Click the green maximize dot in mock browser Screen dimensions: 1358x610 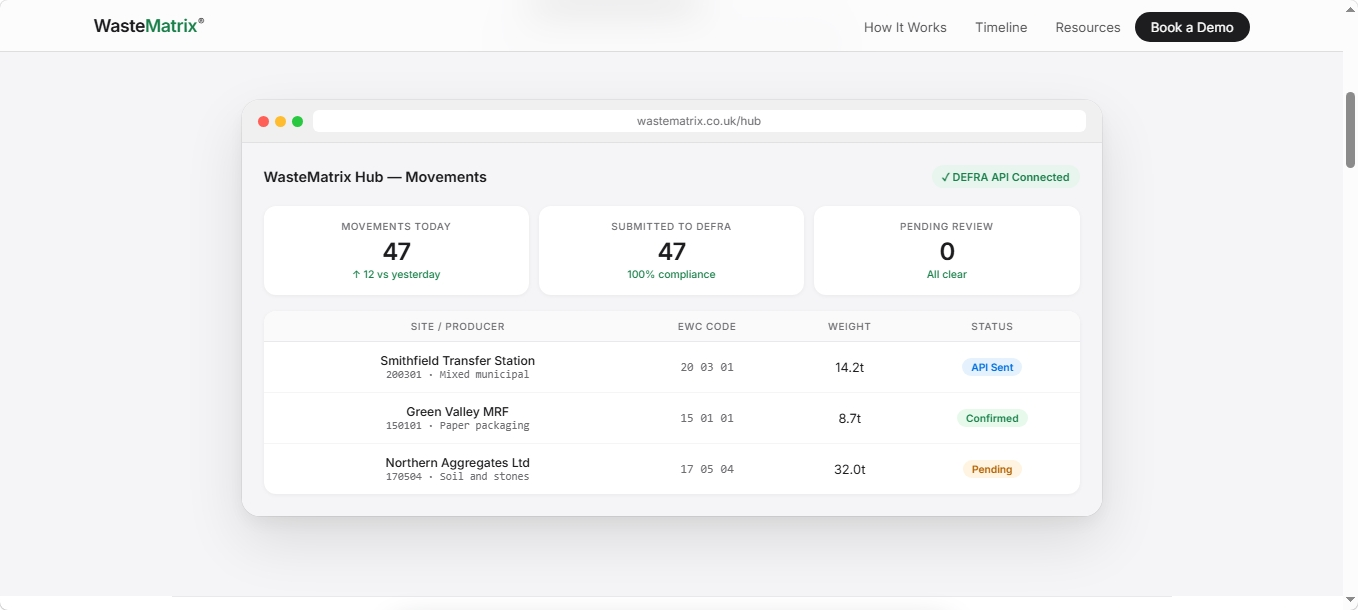pos(297,121)
